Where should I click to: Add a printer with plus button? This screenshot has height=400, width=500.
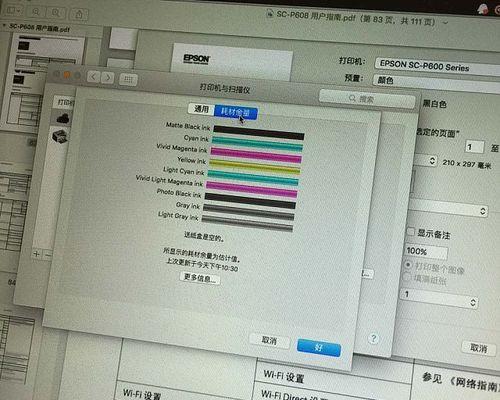36,254
